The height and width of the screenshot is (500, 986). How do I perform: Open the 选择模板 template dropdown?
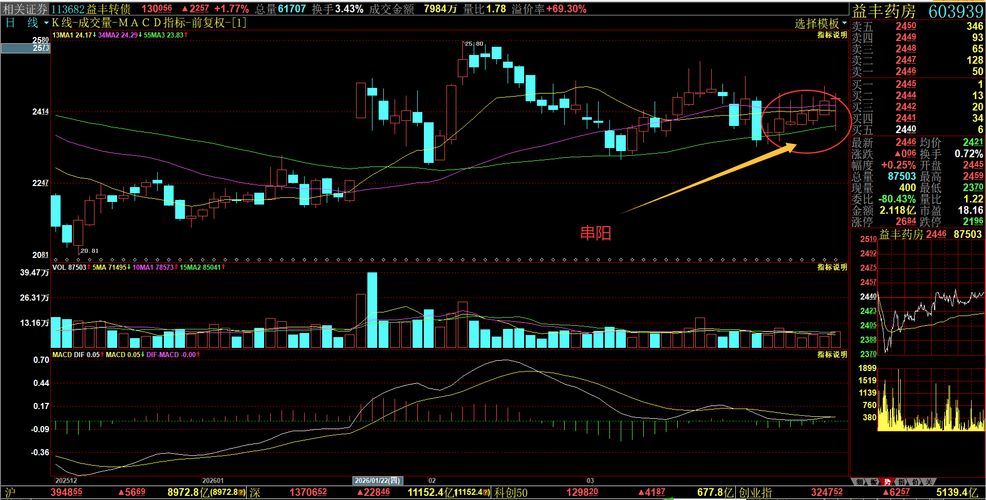[x=821, y=23]
